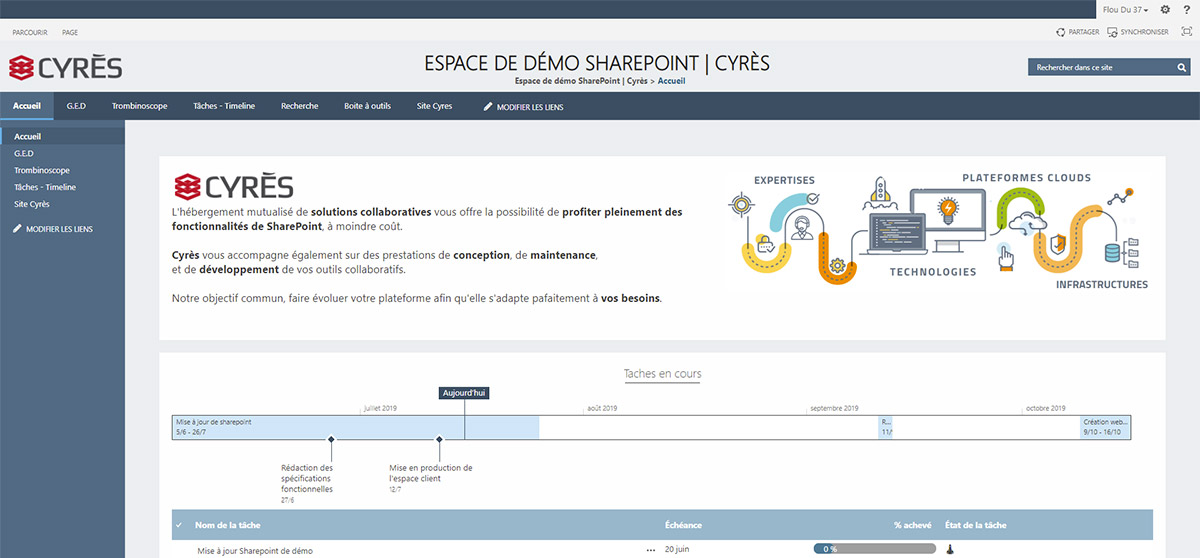This screenshot has height=558, width=1200.
Task: Sort by Échéance column header
Action: (x=683, y=525)
